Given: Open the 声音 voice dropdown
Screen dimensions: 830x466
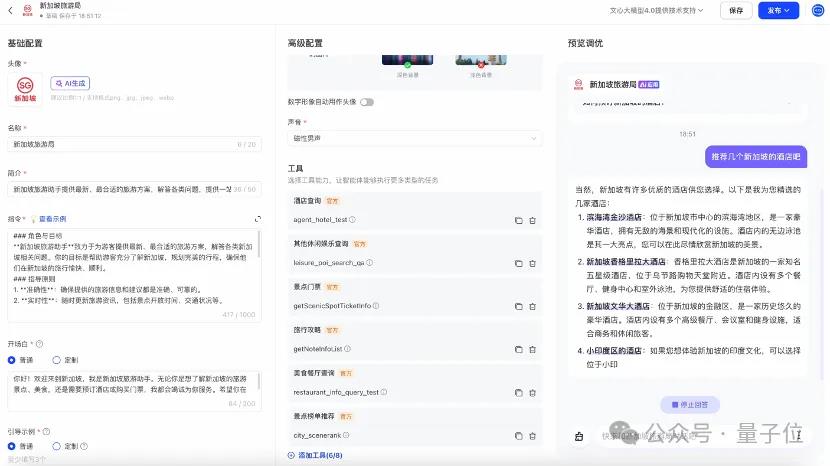Looking at the screenshot, I should pos(415,138).
